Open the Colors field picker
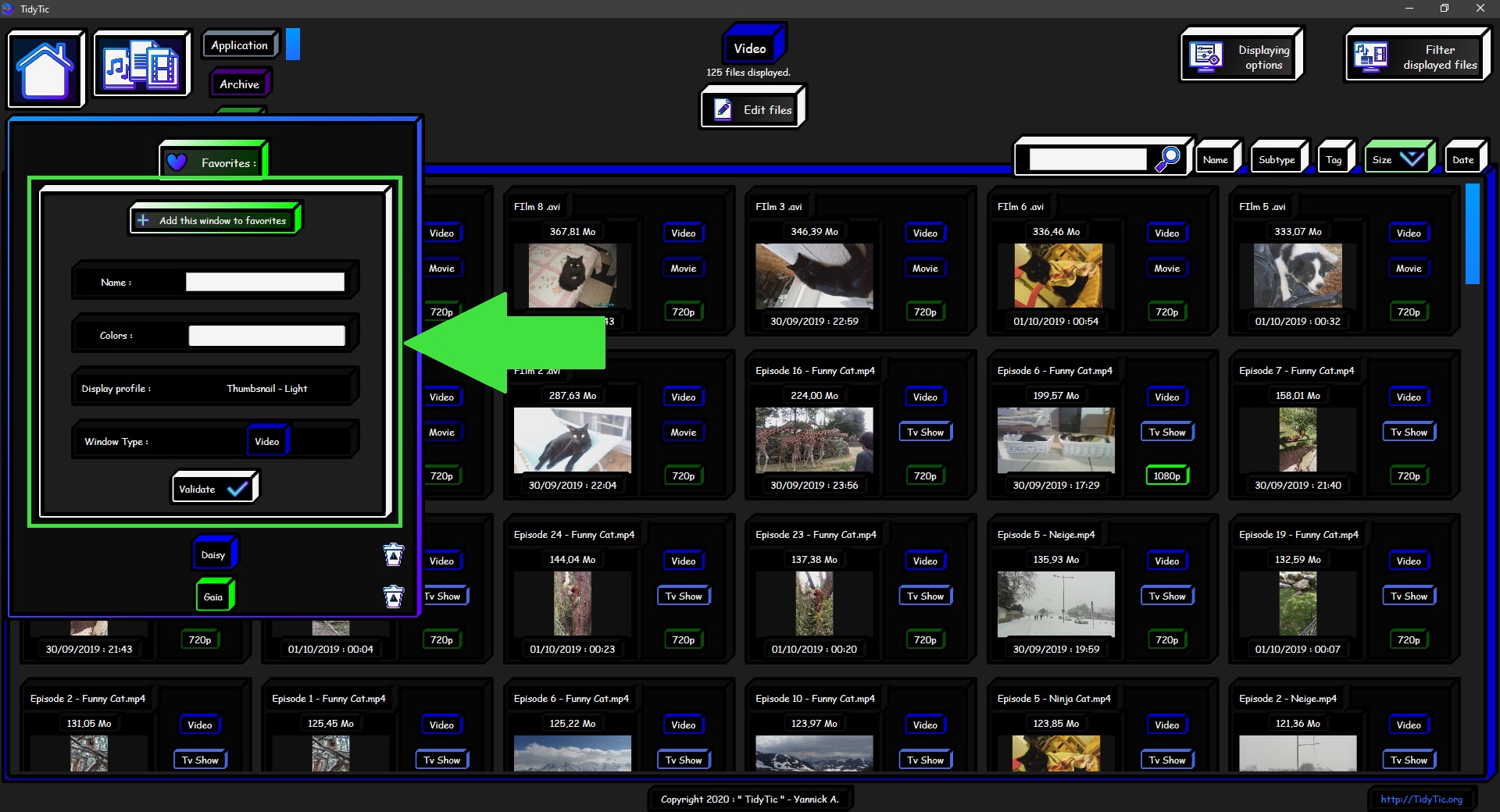The width and height of the screenshot is (1500, 812). click(266, 336)
